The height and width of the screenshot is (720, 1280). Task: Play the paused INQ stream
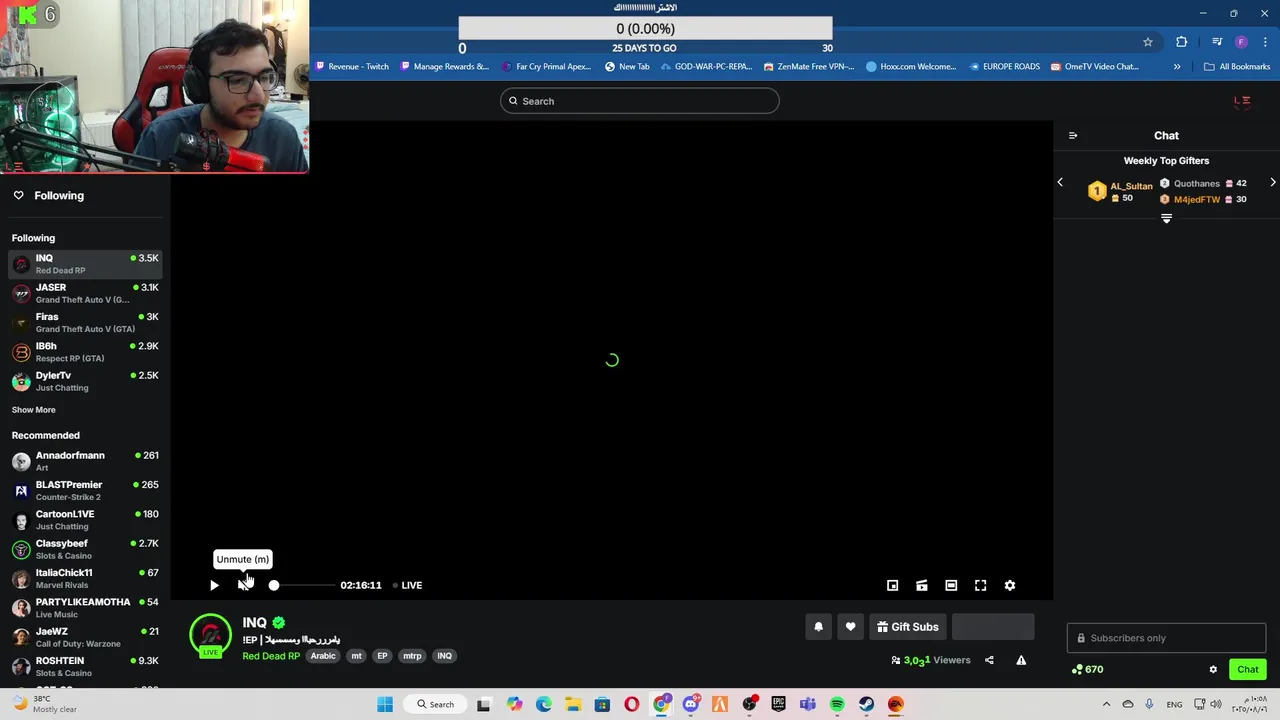[x=214, y=585]
